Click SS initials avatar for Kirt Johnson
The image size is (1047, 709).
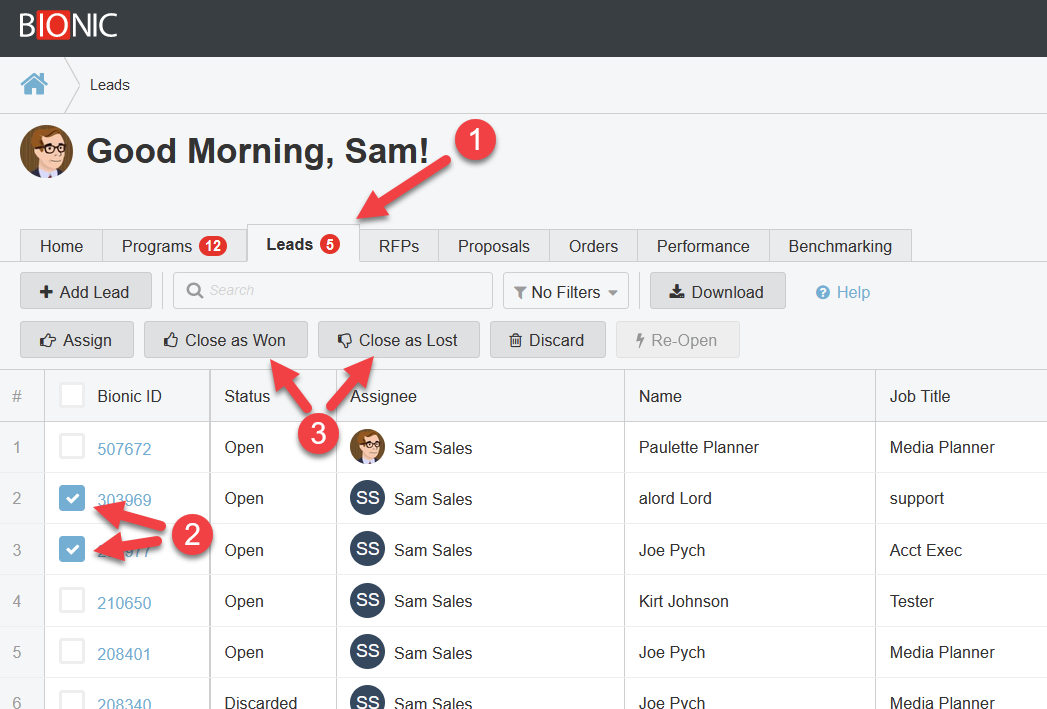367,601
